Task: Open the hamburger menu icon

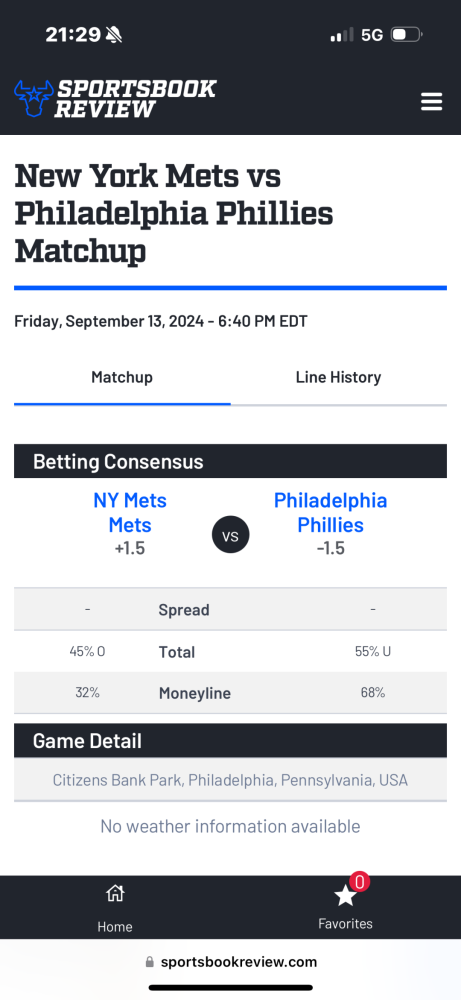Action: tap(432, 101)
